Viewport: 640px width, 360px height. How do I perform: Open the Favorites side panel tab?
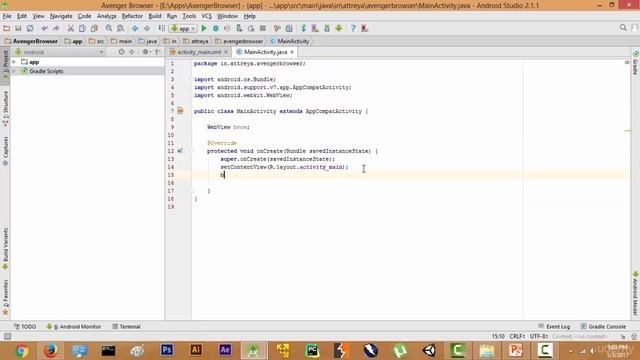click(x=5, y=298)
